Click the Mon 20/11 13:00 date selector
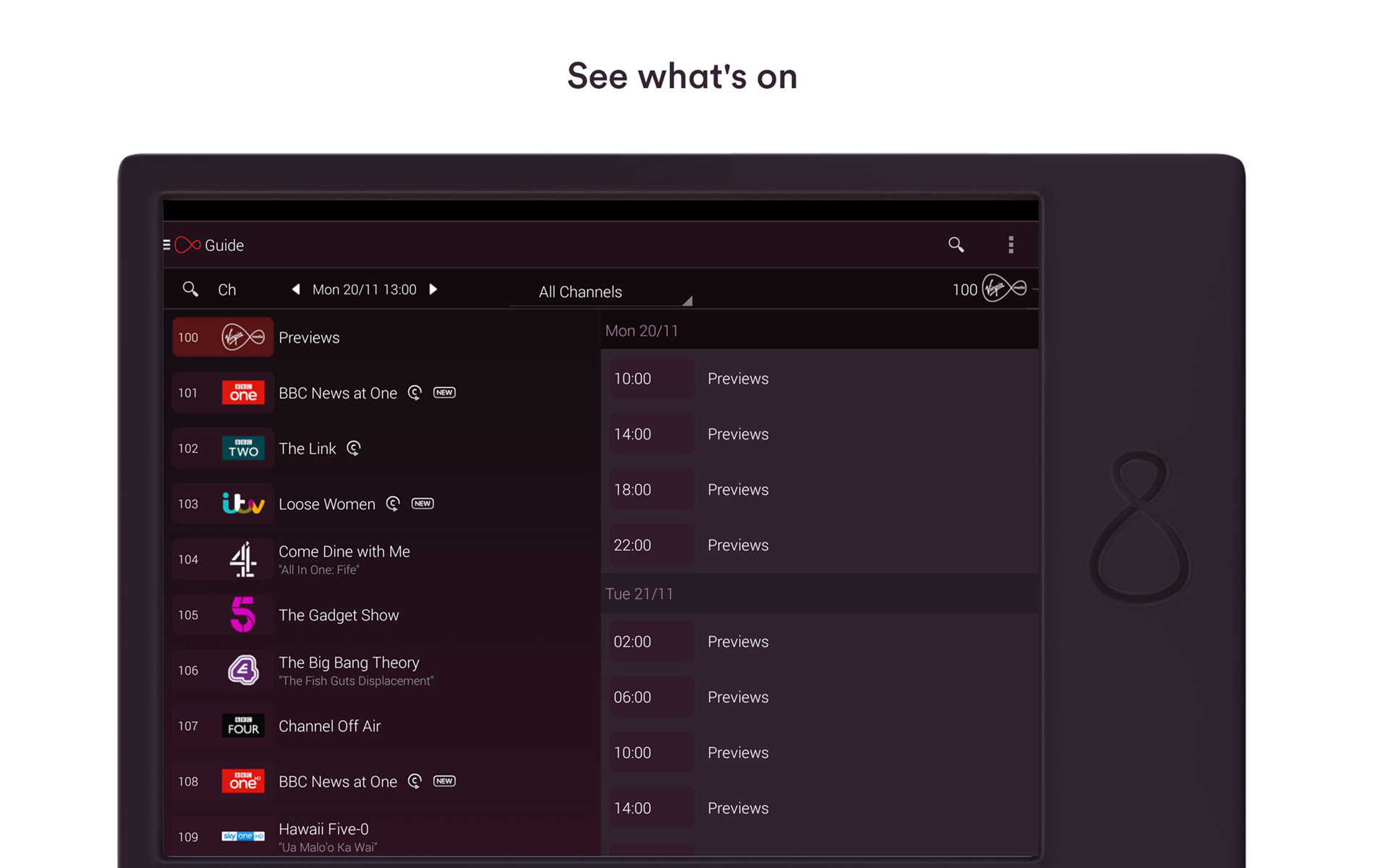The image size is (1389, 868). point(364,289)
